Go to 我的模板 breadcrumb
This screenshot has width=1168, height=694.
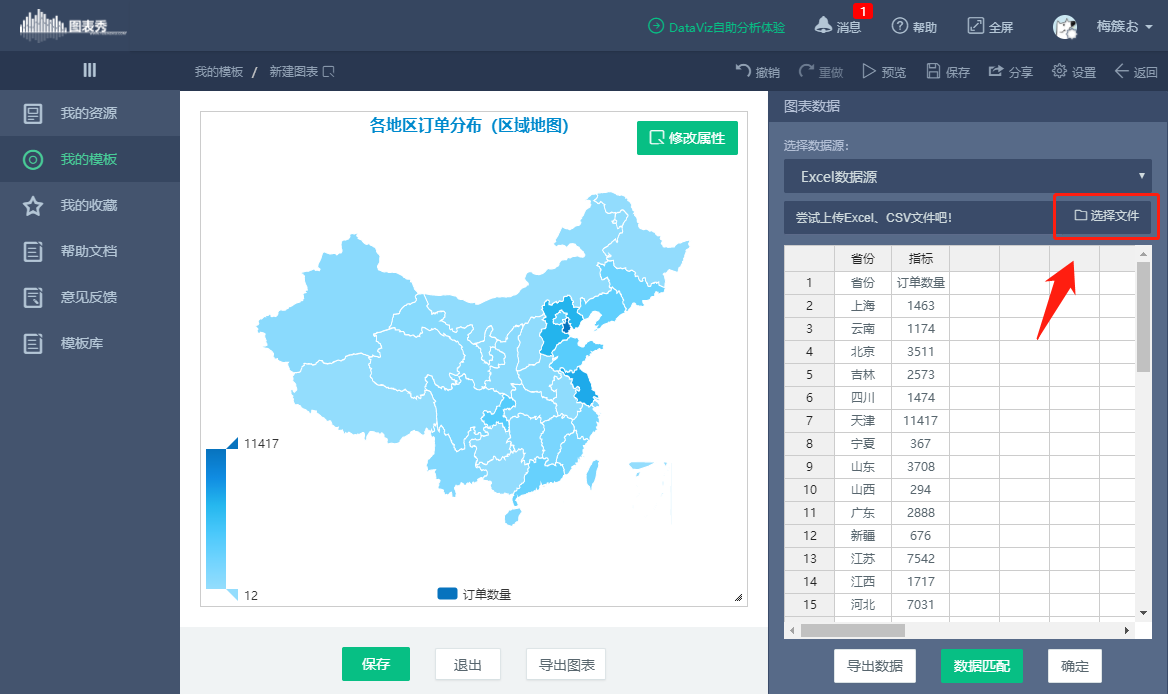click(x=218, y=71)
